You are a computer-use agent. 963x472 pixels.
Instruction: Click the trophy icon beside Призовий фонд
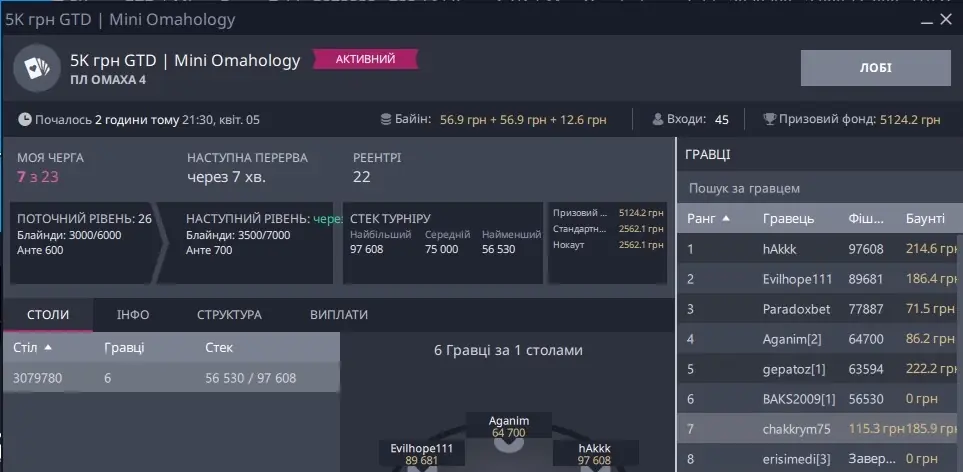[769, 120]
